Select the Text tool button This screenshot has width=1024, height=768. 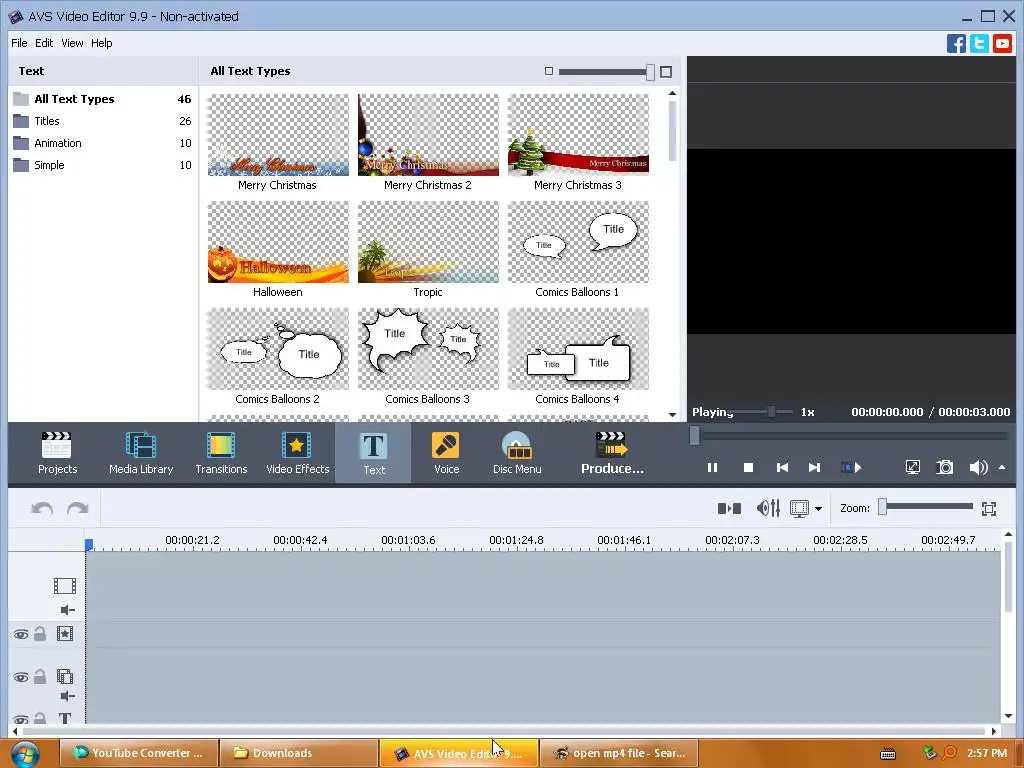click(x=374, y=453)
